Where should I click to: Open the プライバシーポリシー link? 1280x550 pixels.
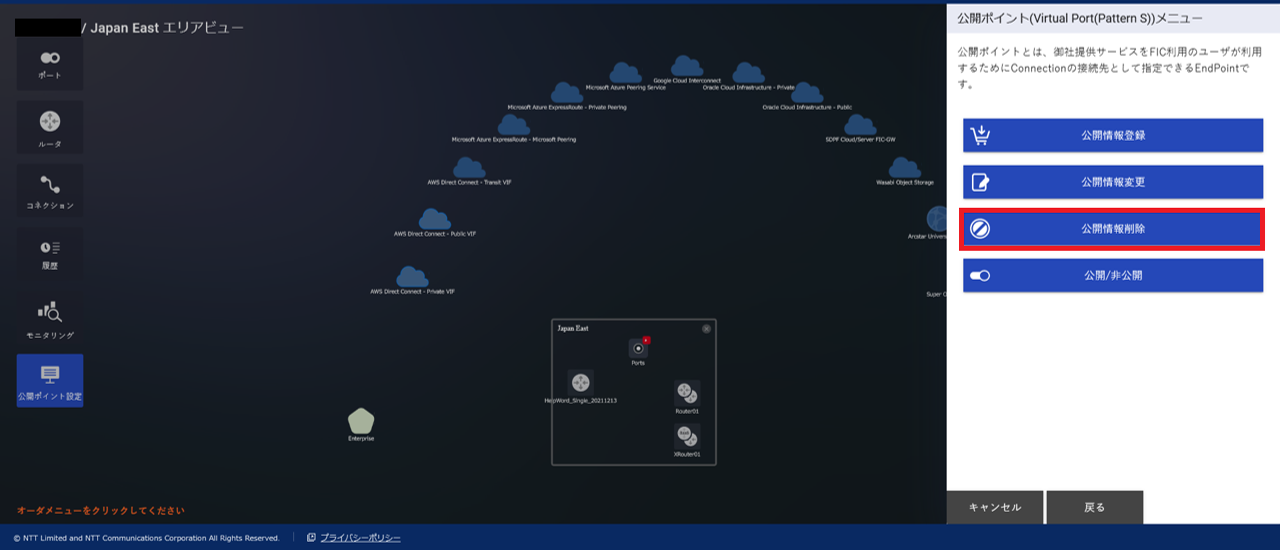[x=360, y=538]
